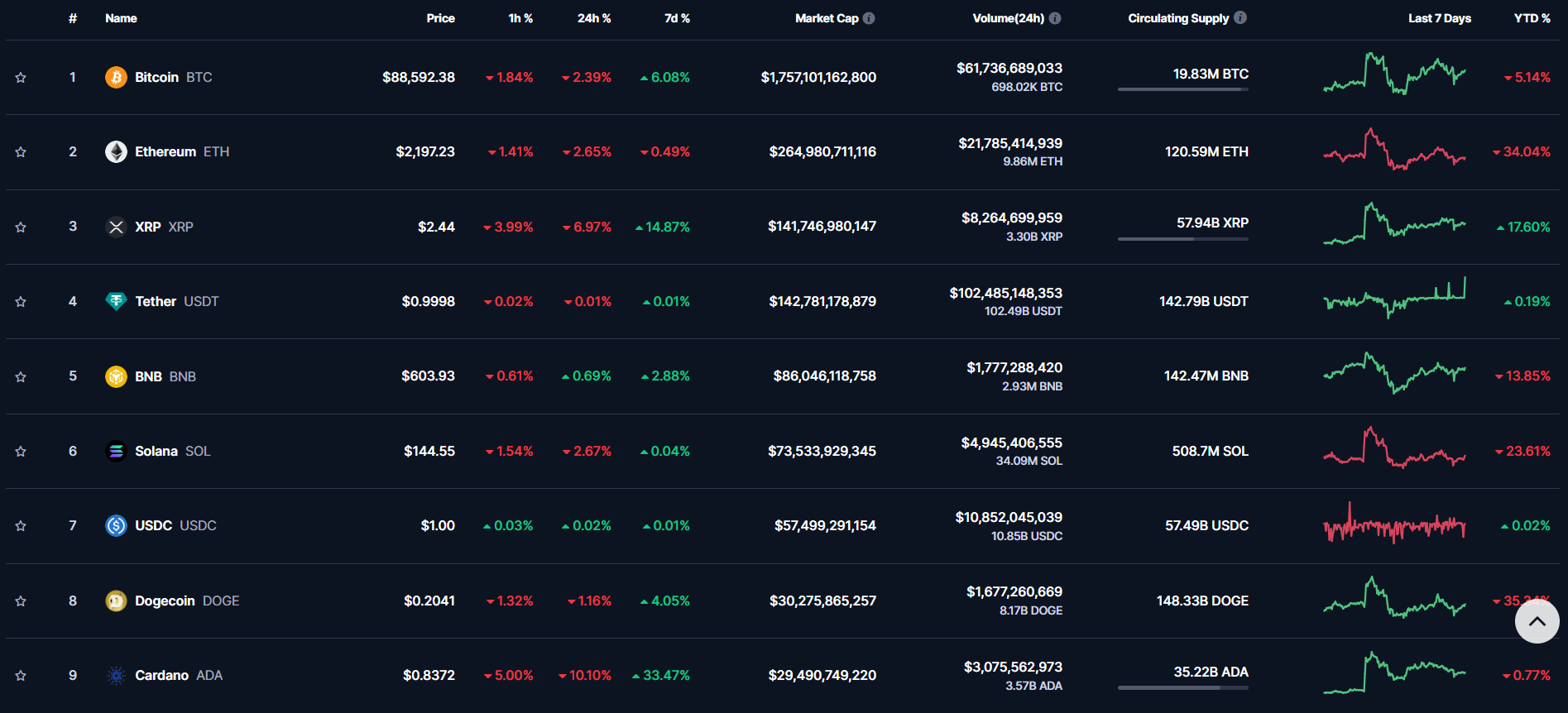Viewport: 1568px width, 713px height.
Task: Click Cardano circulating supply progress bar
Action: [x=1183, y=687]
